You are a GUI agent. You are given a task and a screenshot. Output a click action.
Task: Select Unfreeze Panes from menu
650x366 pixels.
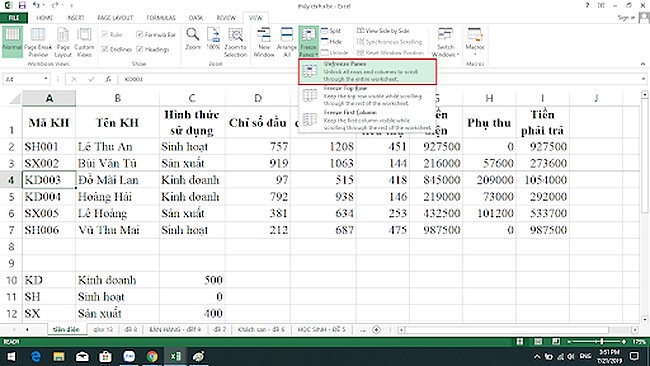coord(367,71)
